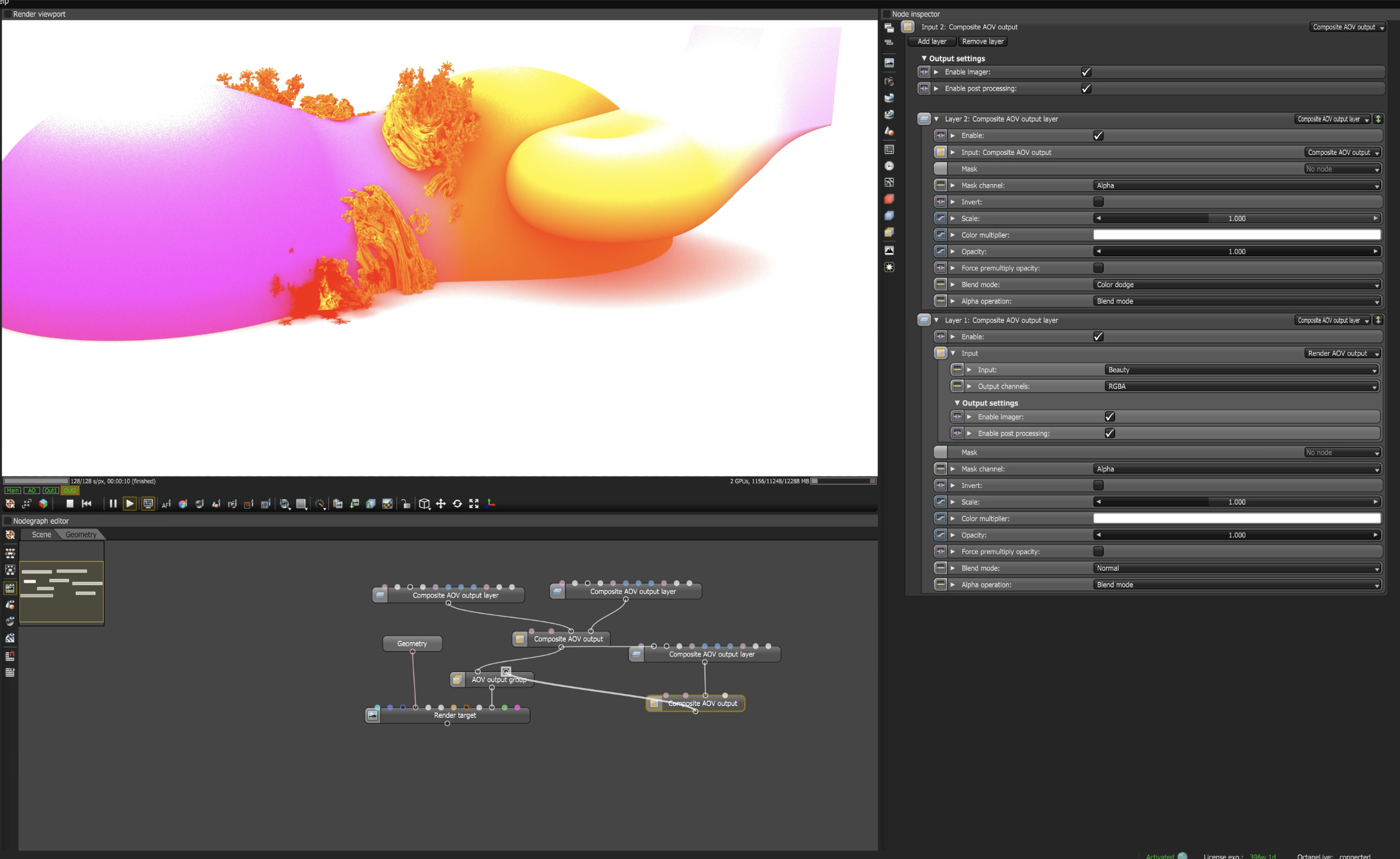1400x859 pixels.
Task: Collapse Layer 1 Composite AOV output layer
Action: [936, 320]
